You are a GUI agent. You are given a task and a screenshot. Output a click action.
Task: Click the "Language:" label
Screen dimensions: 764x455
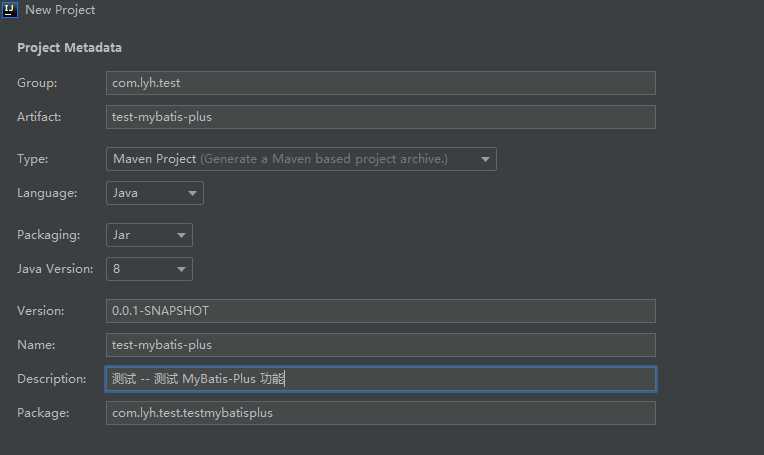click(x=45, y=193)
